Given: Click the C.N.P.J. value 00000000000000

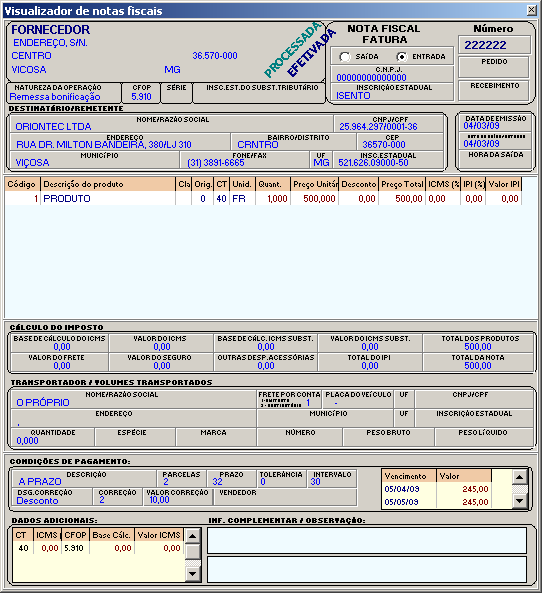Looking at the screenshot, I should coord(371,78).
